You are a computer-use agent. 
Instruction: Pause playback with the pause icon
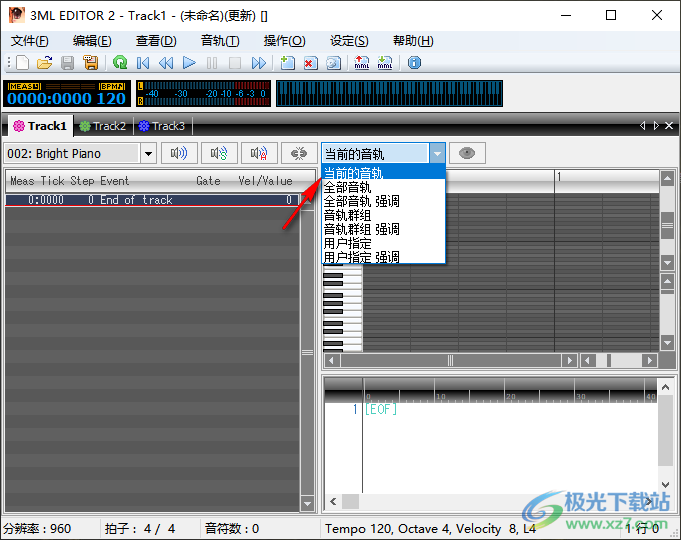(x=212, y=63)
